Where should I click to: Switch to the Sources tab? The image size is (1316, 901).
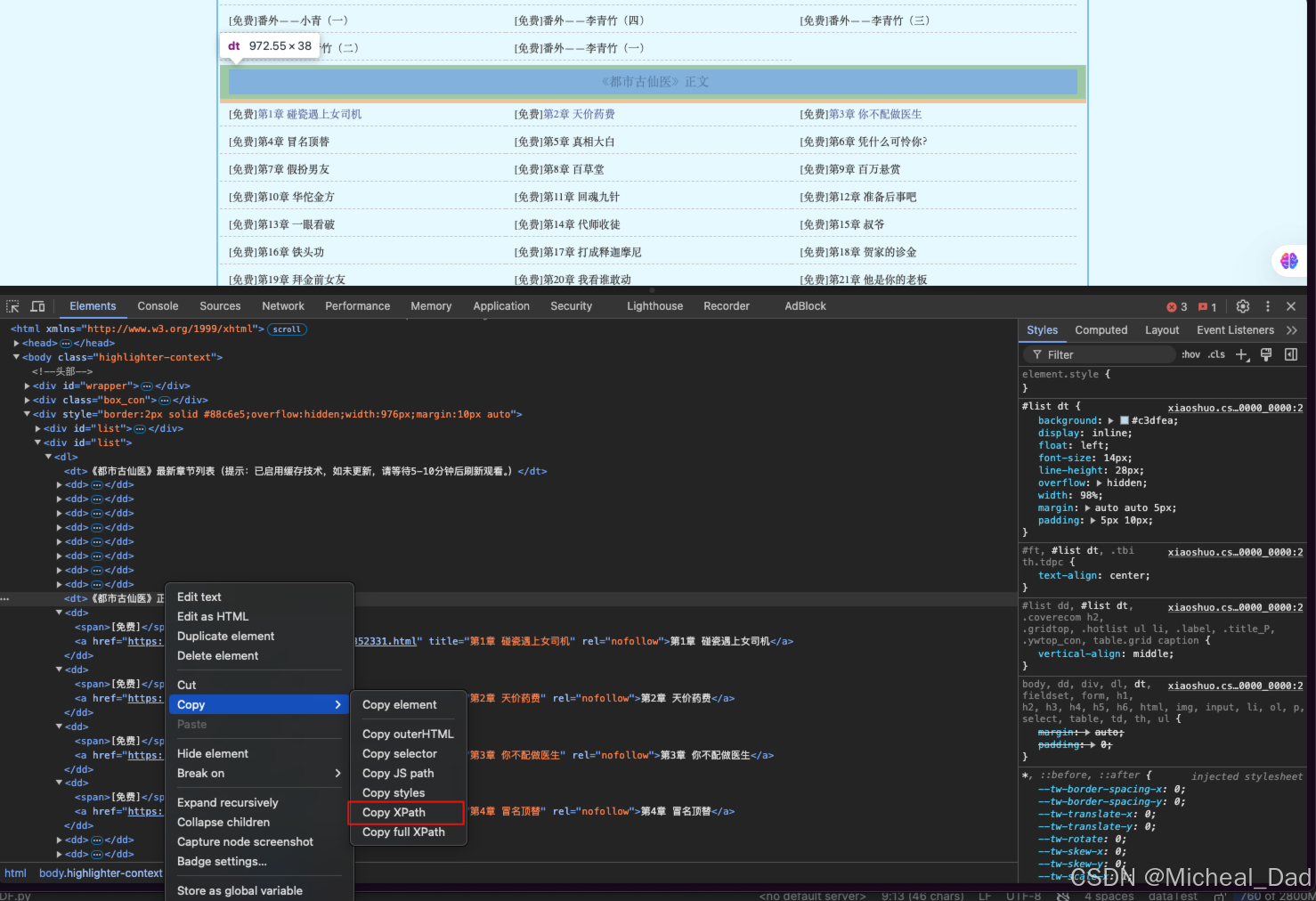(220, 306)
